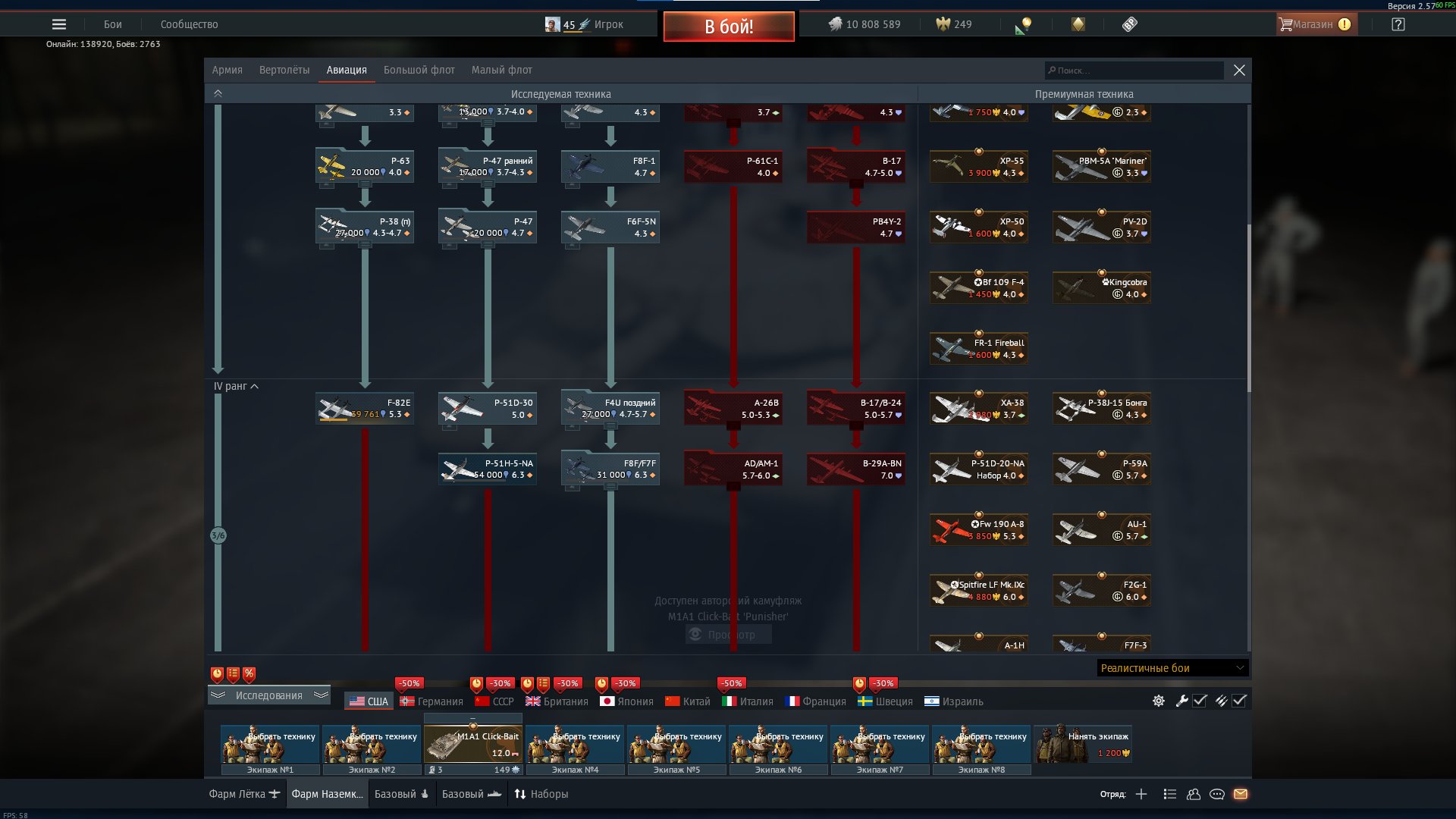Click the silver lions balance 10 808 589
1456x819 pixels.
tap(864, 24)
